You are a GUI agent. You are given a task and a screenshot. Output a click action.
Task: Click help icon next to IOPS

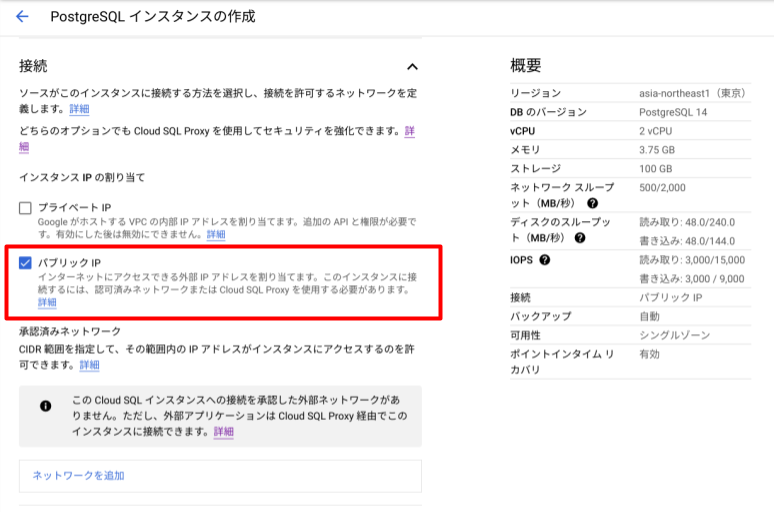tap(544, 260)
